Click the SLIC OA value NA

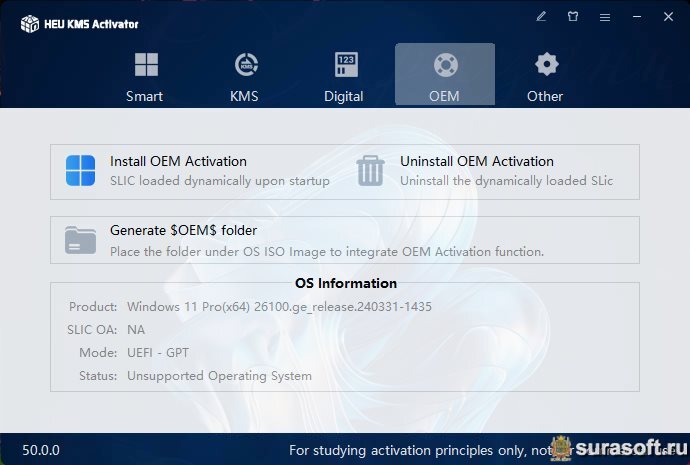(x=136, y=330)
